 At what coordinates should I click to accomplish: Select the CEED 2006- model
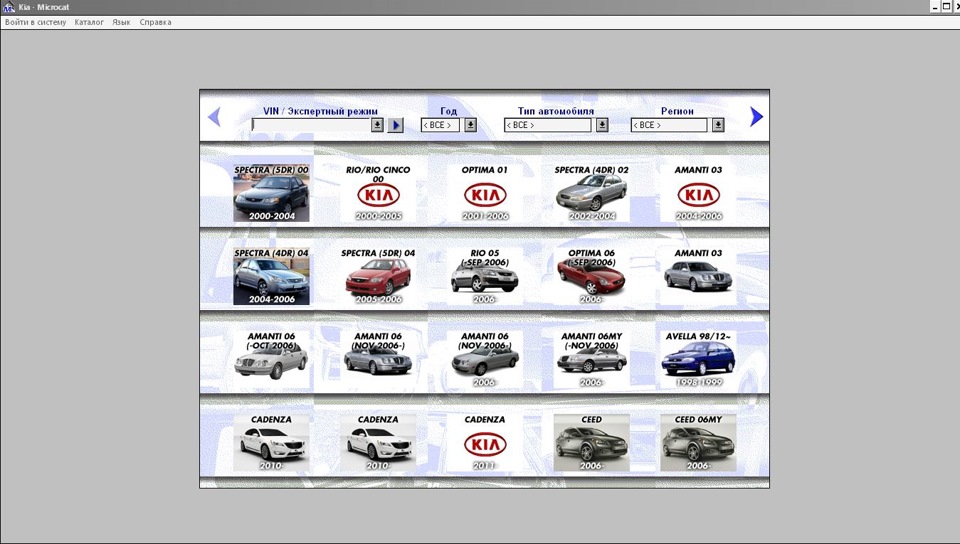(x=591, y=442)
